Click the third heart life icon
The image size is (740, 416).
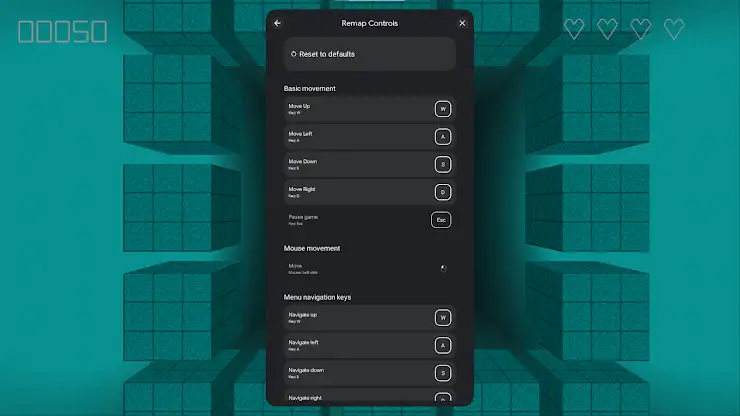[x=640, y=29]
